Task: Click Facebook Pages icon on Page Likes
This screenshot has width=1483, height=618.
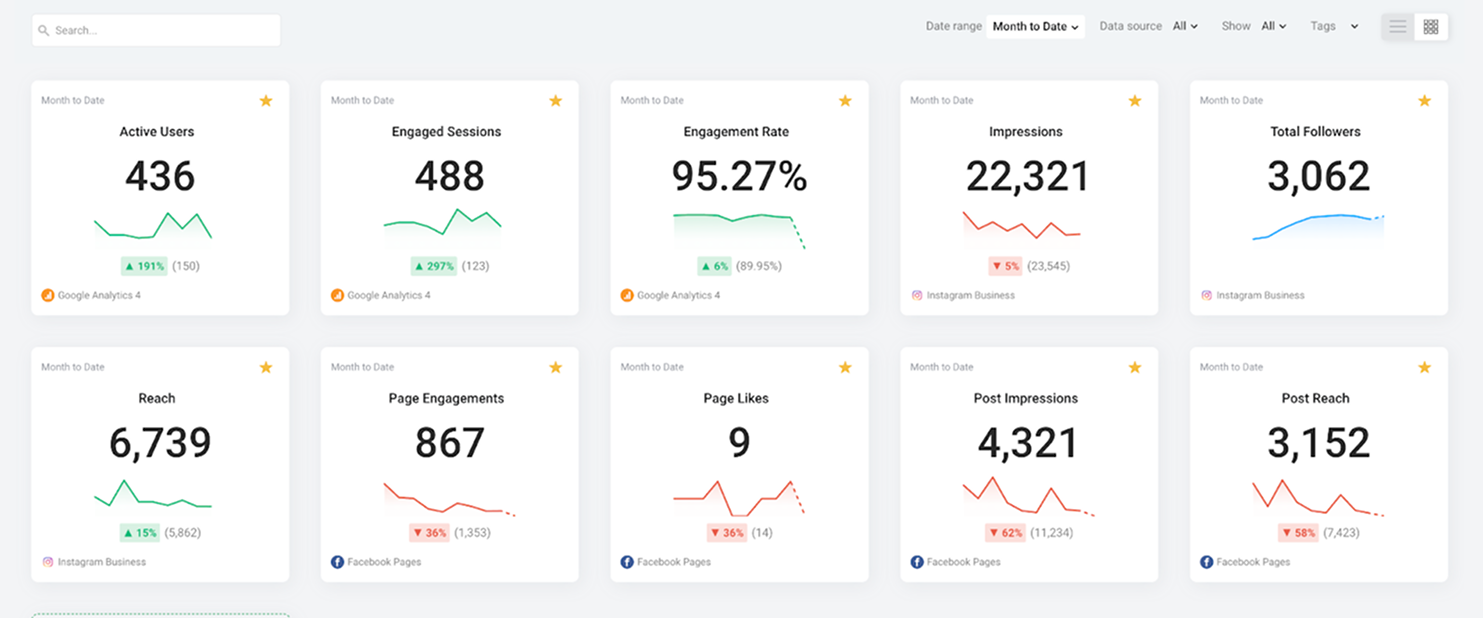Action: [x=627, y=562]
